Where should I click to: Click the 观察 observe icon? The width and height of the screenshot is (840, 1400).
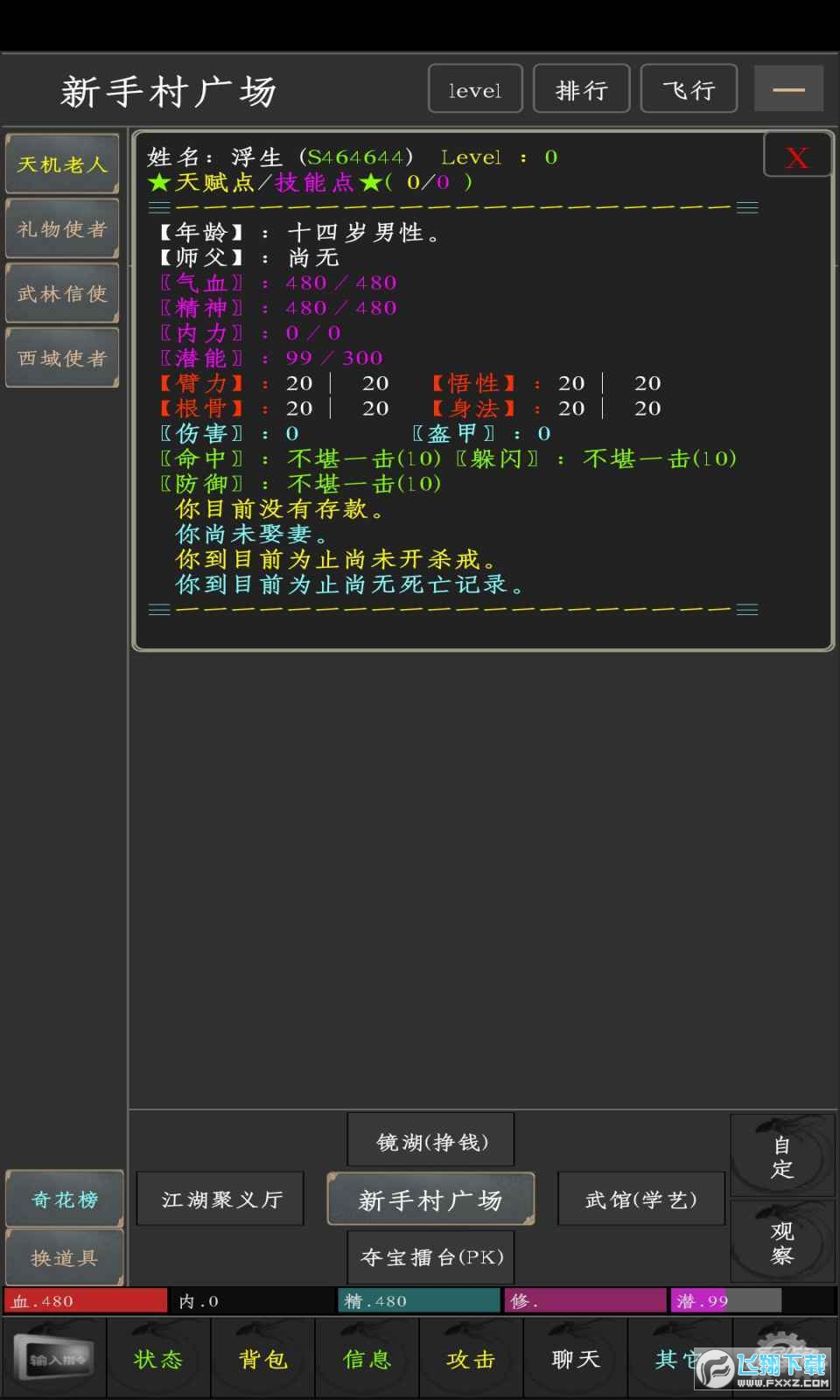781,1242
